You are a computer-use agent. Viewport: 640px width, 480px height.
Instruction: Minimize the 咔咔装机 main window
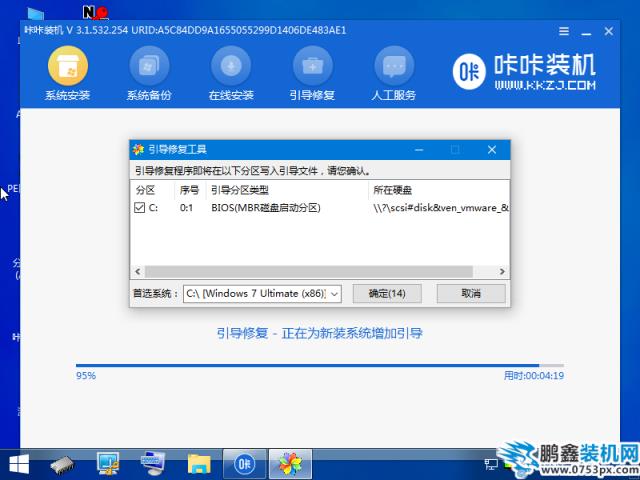tap(587, 32)
